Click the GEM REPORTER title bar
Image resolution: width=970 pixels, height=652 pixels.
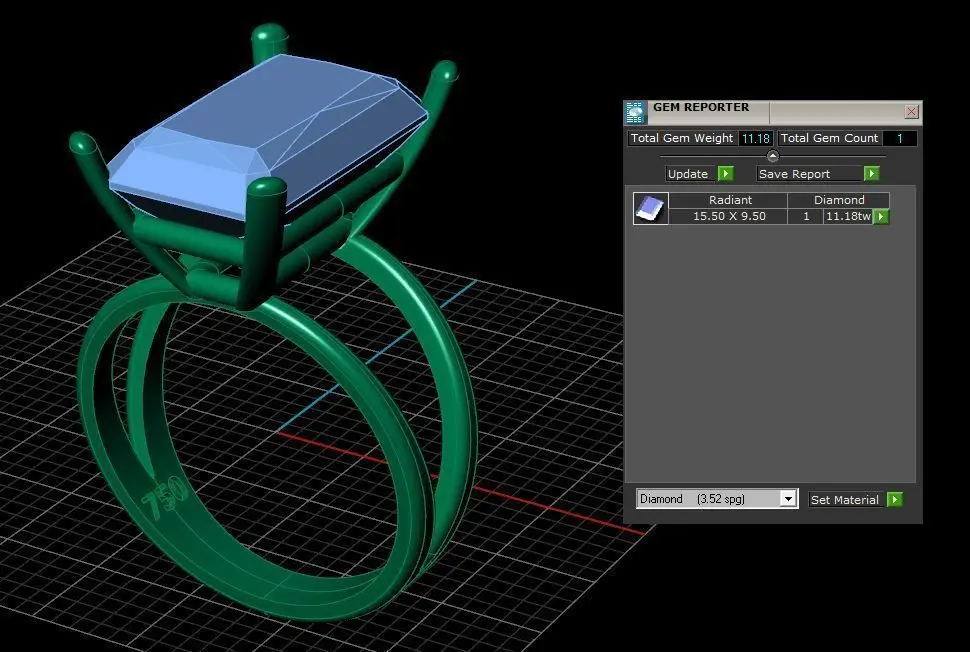[773, 112]
